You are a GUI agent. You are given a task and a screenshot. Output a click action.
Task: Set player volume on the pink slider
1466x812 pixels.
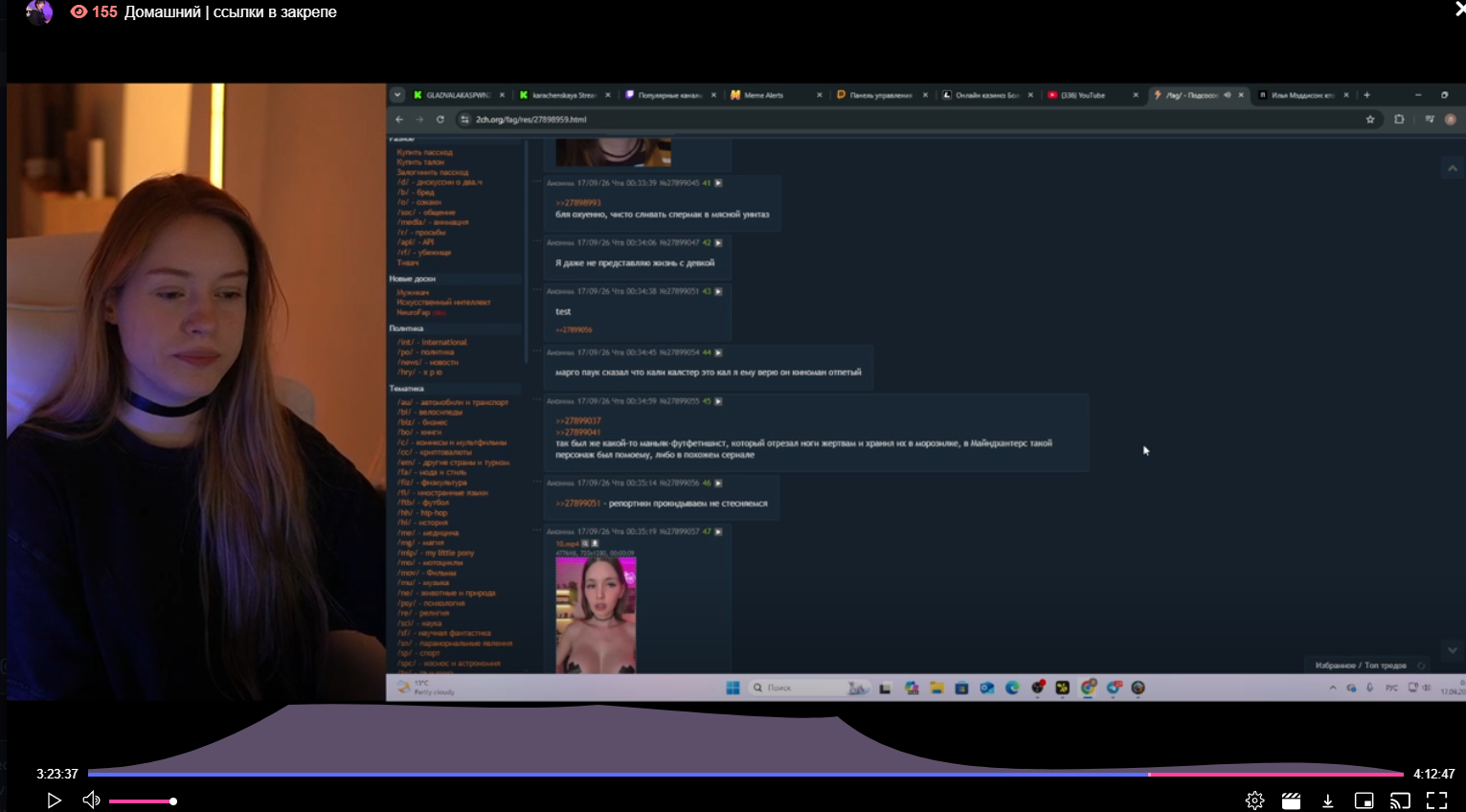[x=141, y=801]
